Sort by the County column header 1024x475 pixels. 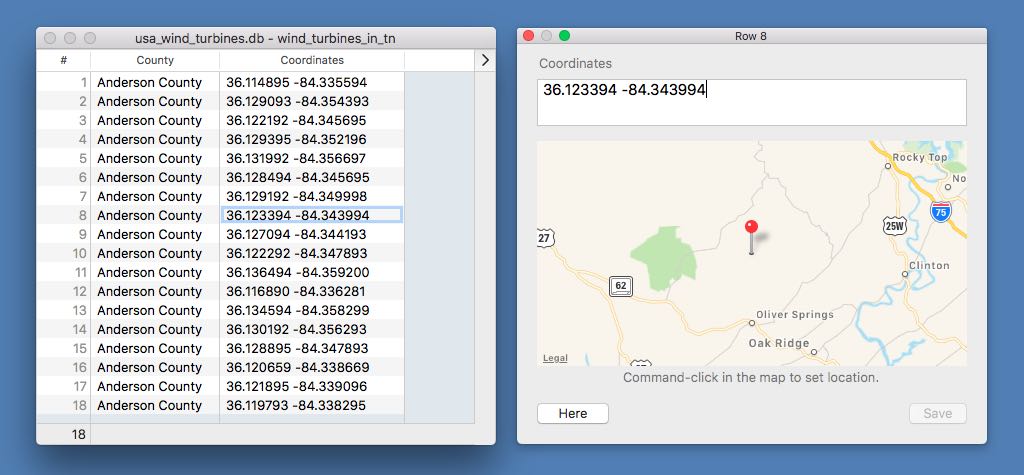(155, 60)
